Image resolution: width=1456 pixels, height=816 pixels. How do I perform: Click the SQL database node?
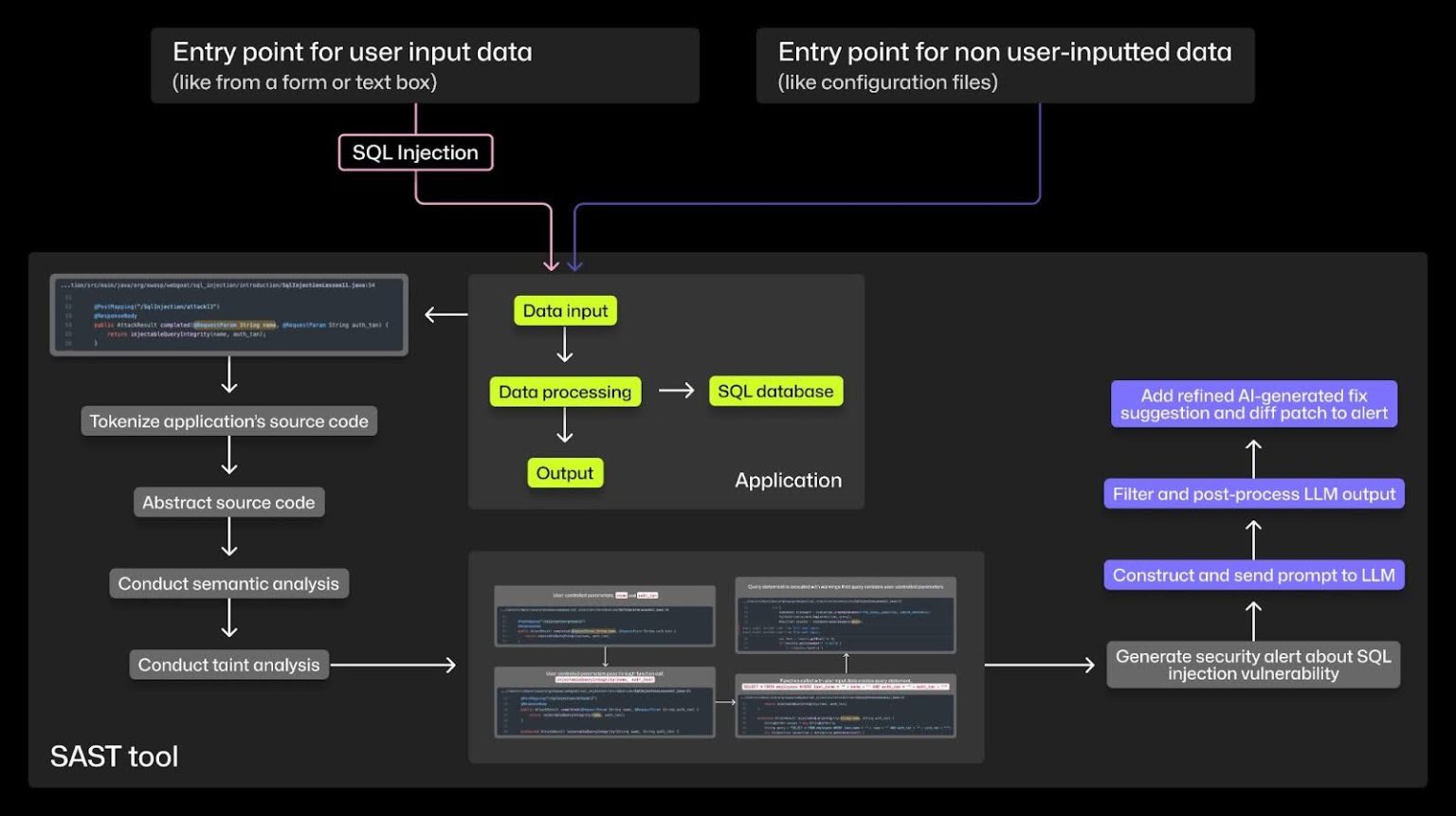tap(774, 390)
